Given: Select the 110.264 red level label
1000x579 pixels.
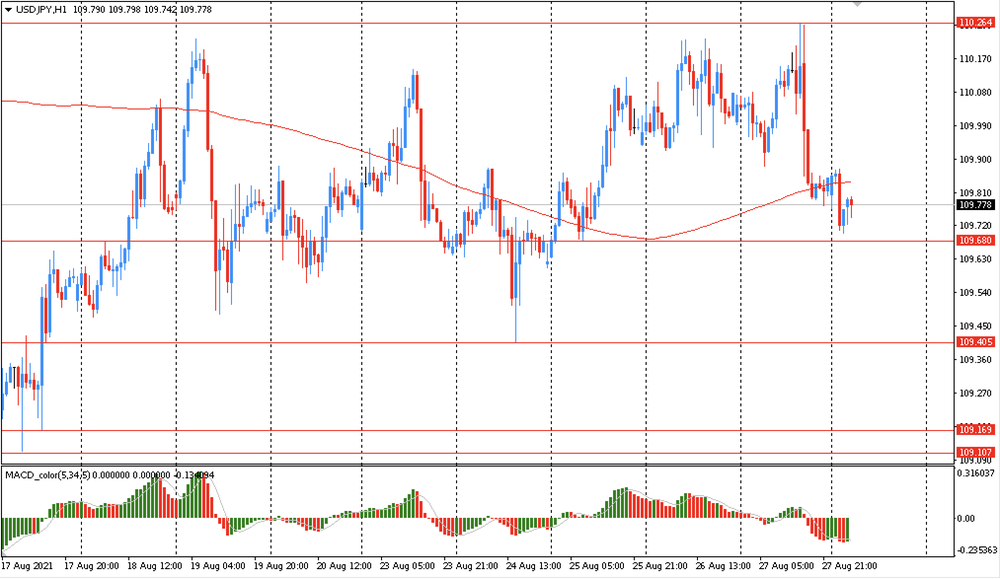Looking at the screenshot, I should tap(976, 23).
